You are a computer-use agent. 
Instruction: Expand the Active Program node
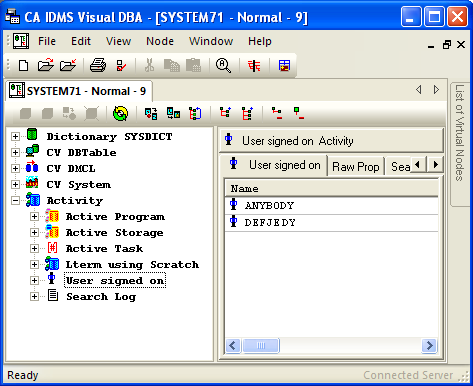pyautogui.click(x=34, y=217)
